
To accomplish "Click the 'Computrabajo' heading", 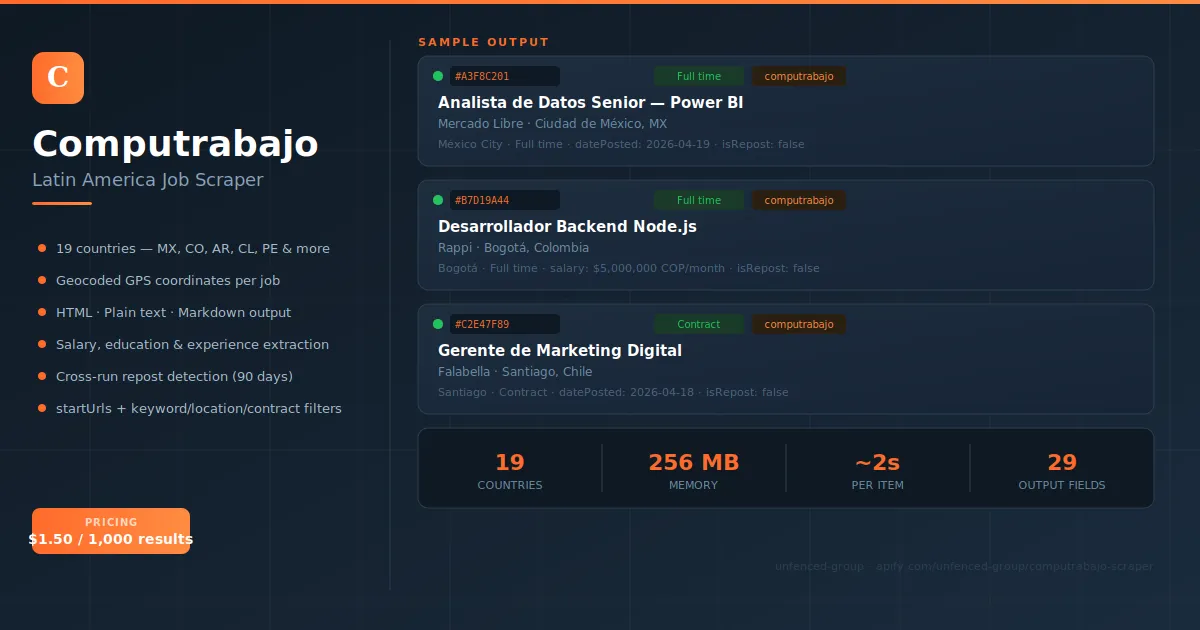I will click(x=175, y=144).
